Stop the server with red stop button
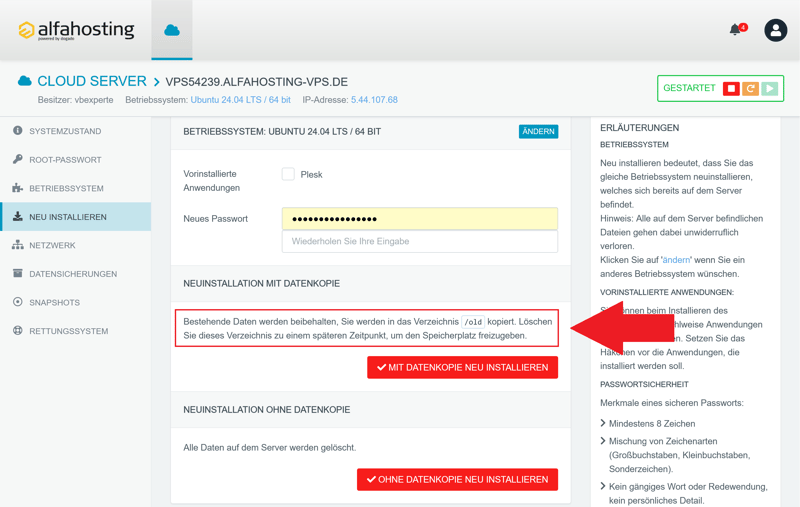The image size is (800, 507). [x=731, y=89]
